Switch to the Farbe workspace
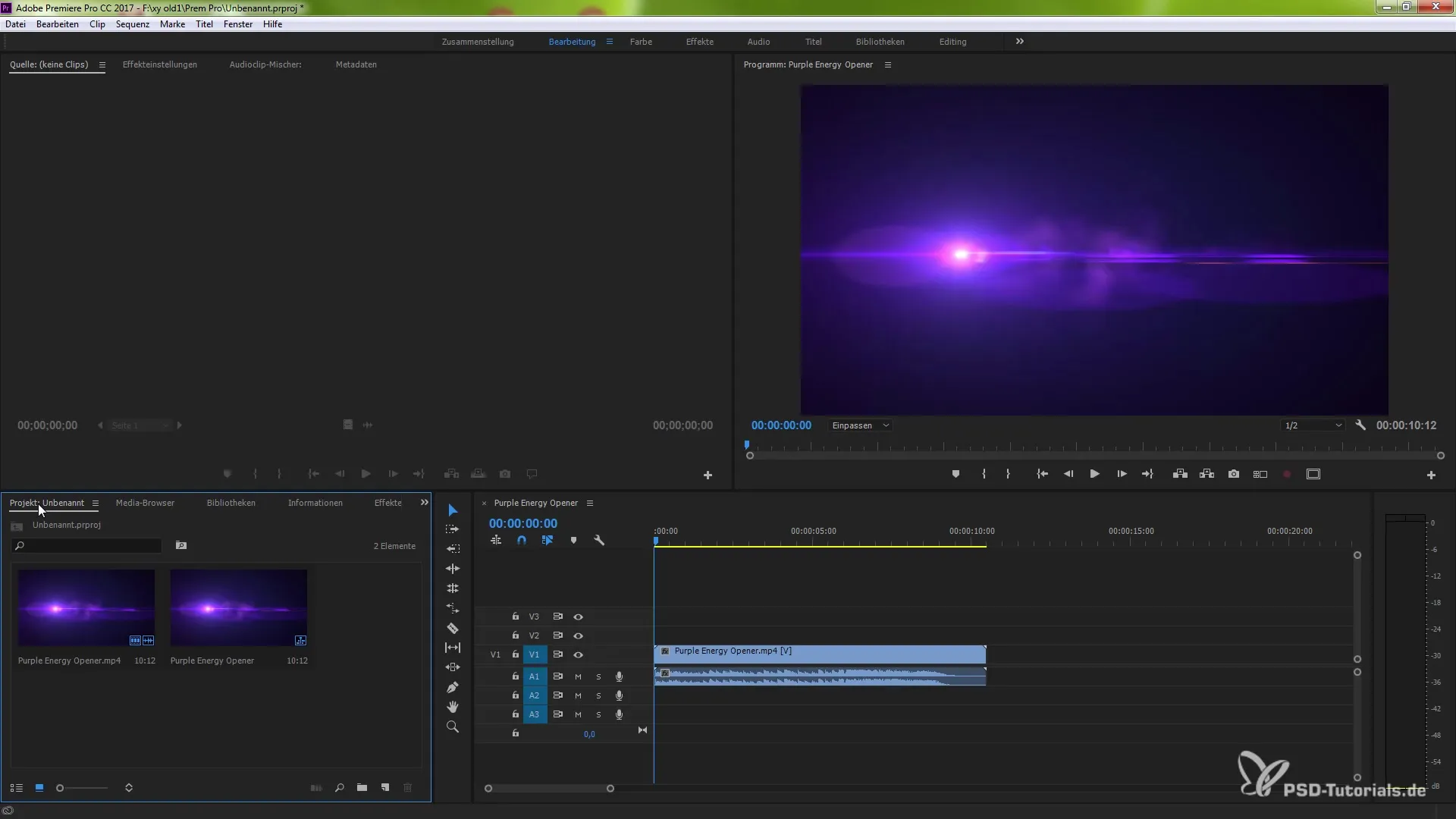The height and width of the screenshot is (819, 1456). pos(641,42)
